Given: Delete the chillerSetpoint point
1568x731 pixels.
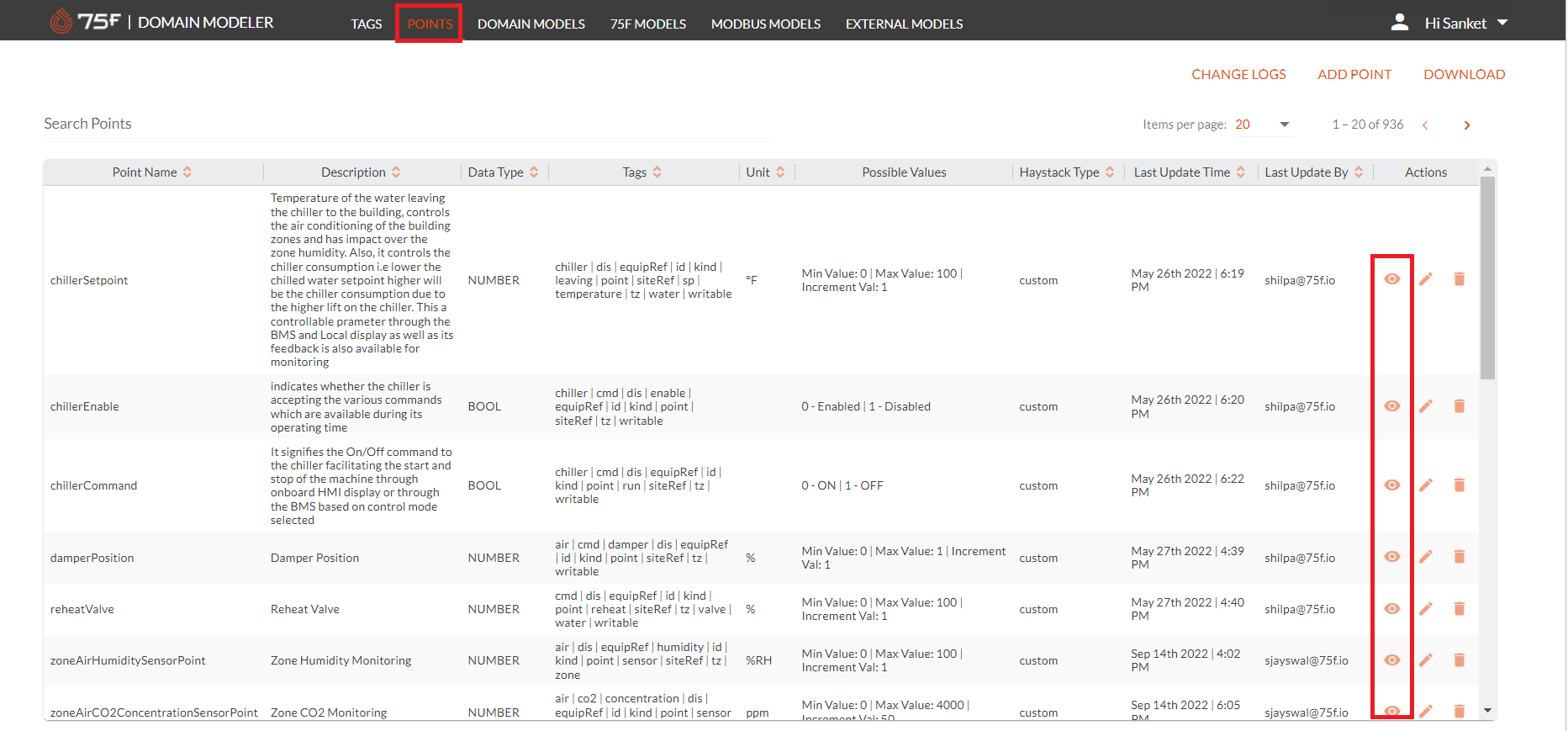Looking at the screenshot, I should coord(1460,279).
